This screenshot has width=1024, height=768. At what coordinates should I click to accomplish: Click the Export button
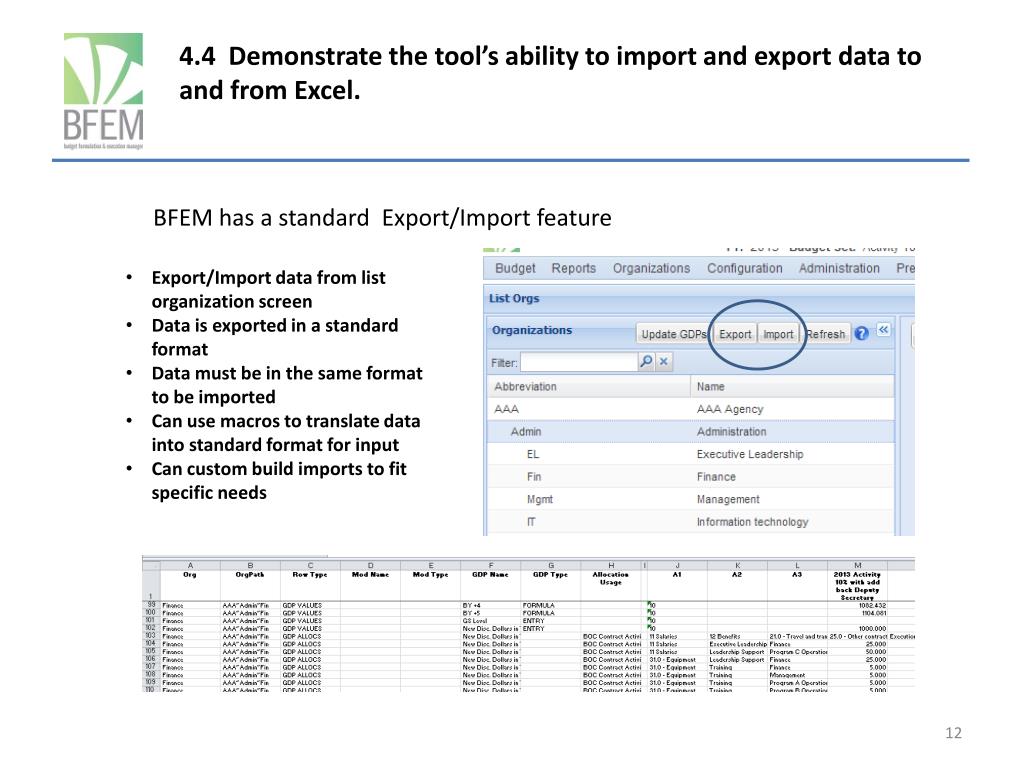735,334
